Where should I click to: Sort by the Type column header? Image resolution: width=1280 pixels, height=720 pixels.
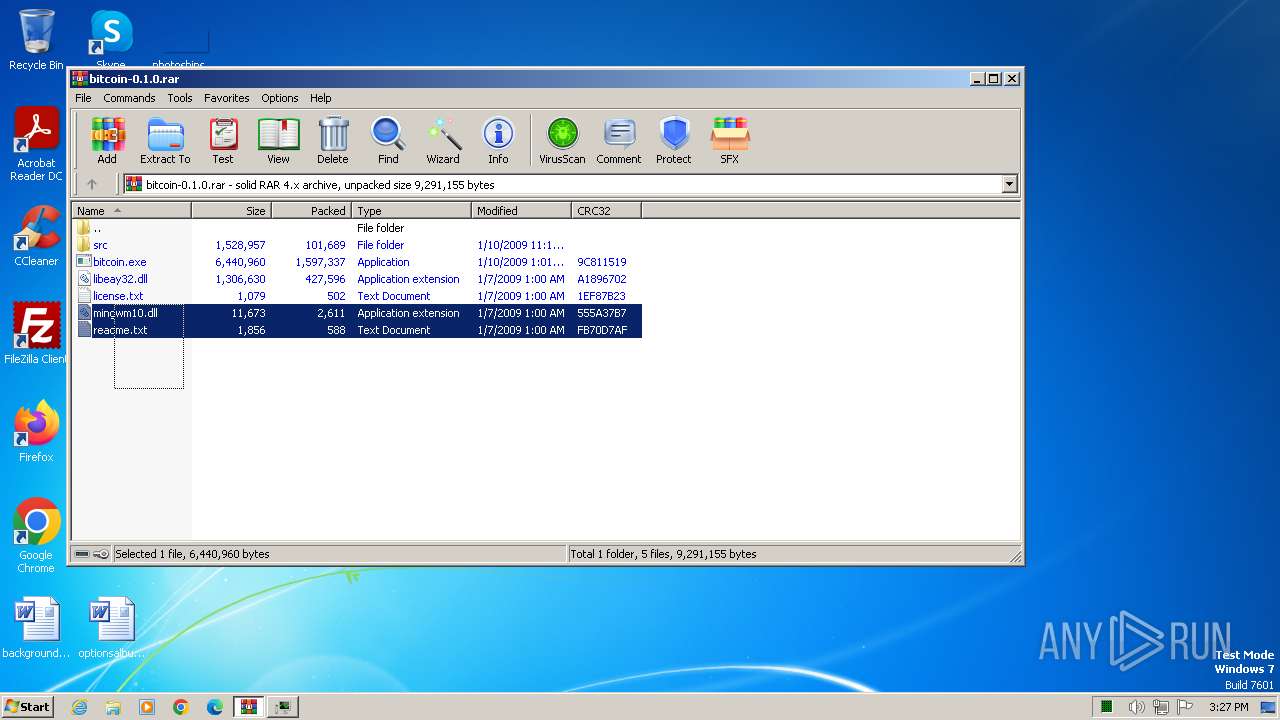pyautogui.click(x=412, y=211)
